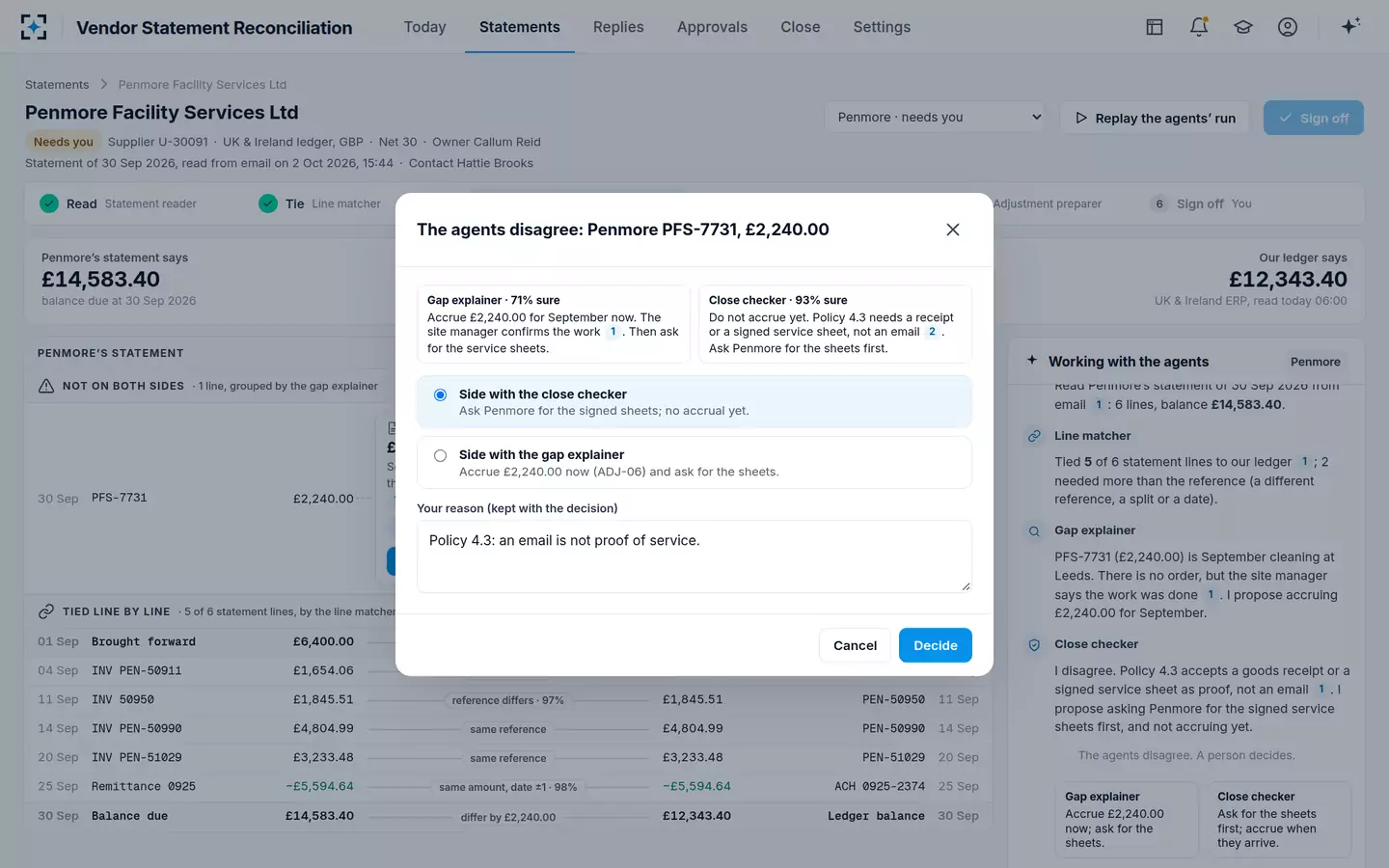Open the user account icon

click(x=1288, y=27)
